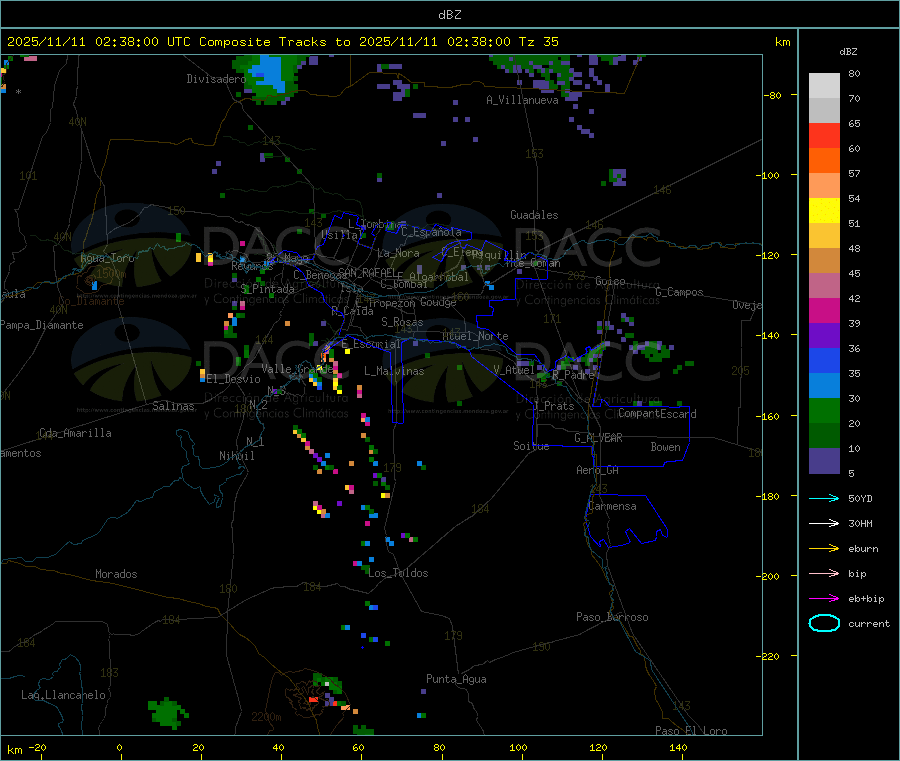Click the Soitue label
Screen dimensions: 900x761
coord(531,446)
